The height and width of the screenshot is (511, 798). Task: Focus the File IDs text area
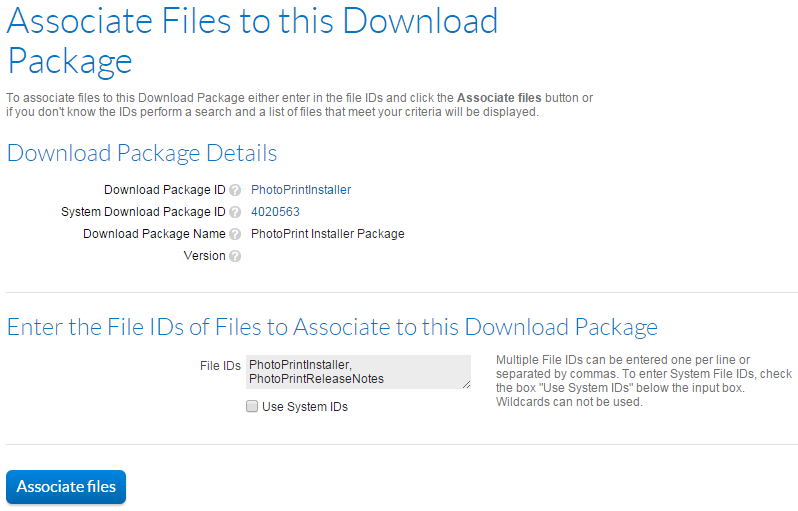coord(357,372)
